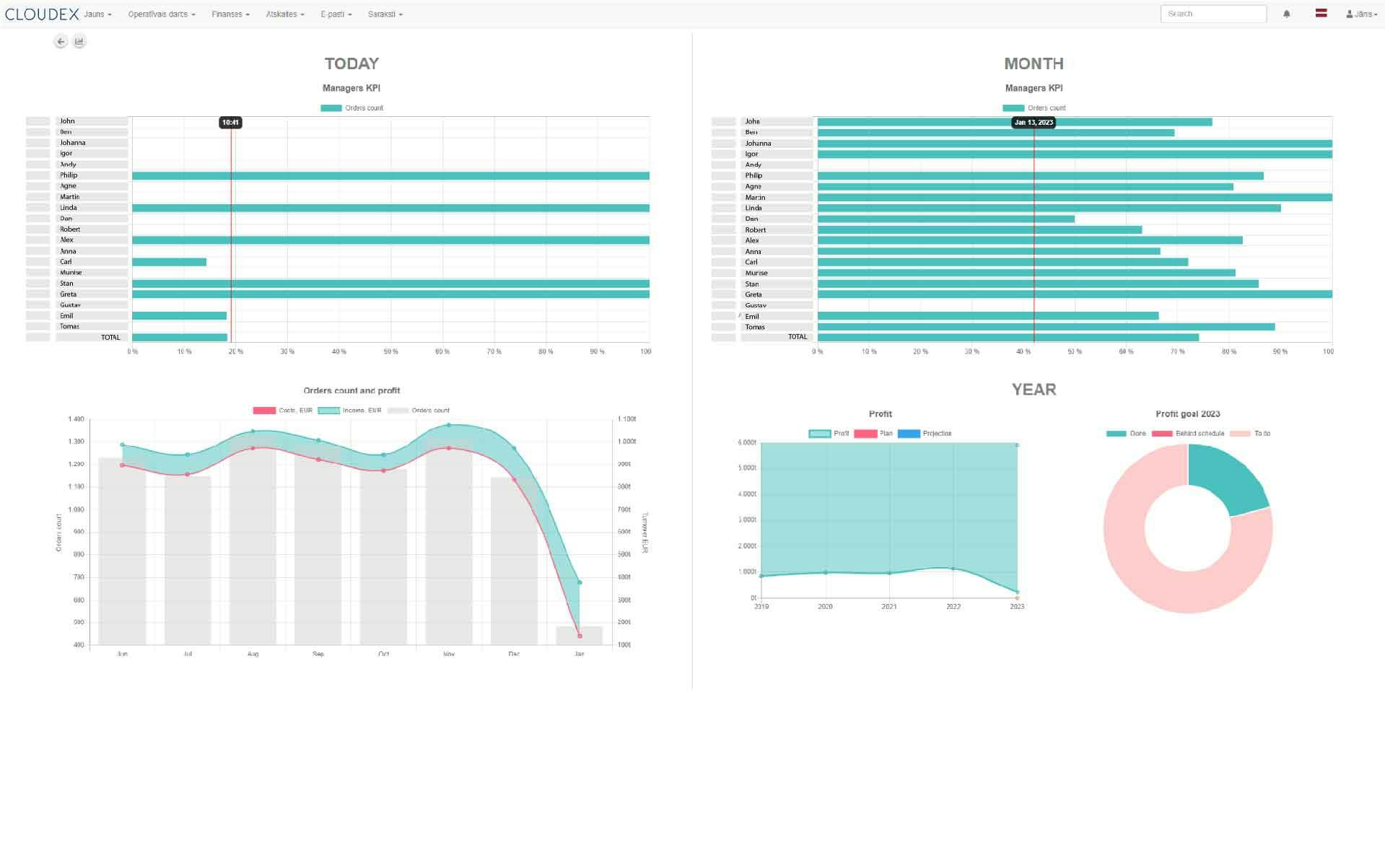Screen dimensions: 1385x868
Task: Click the user icon beside Jānis
Action: tap(1350, 13)
